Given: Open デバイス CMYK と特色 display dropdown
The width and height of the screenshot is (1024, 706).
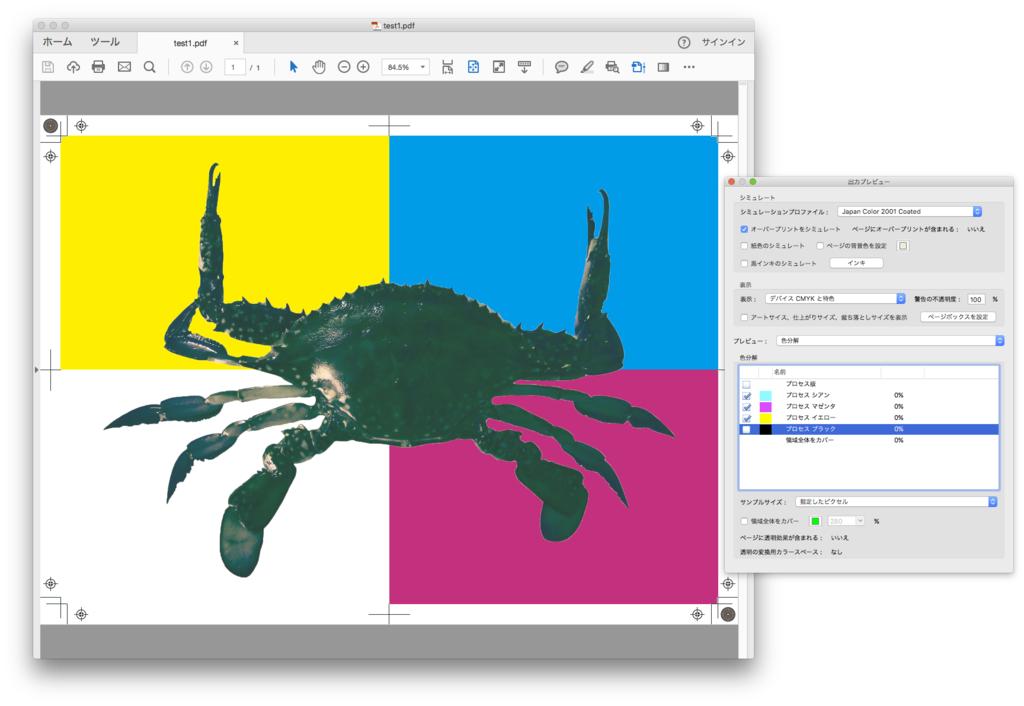Looking at the screenshot, I should click(835, 298).
